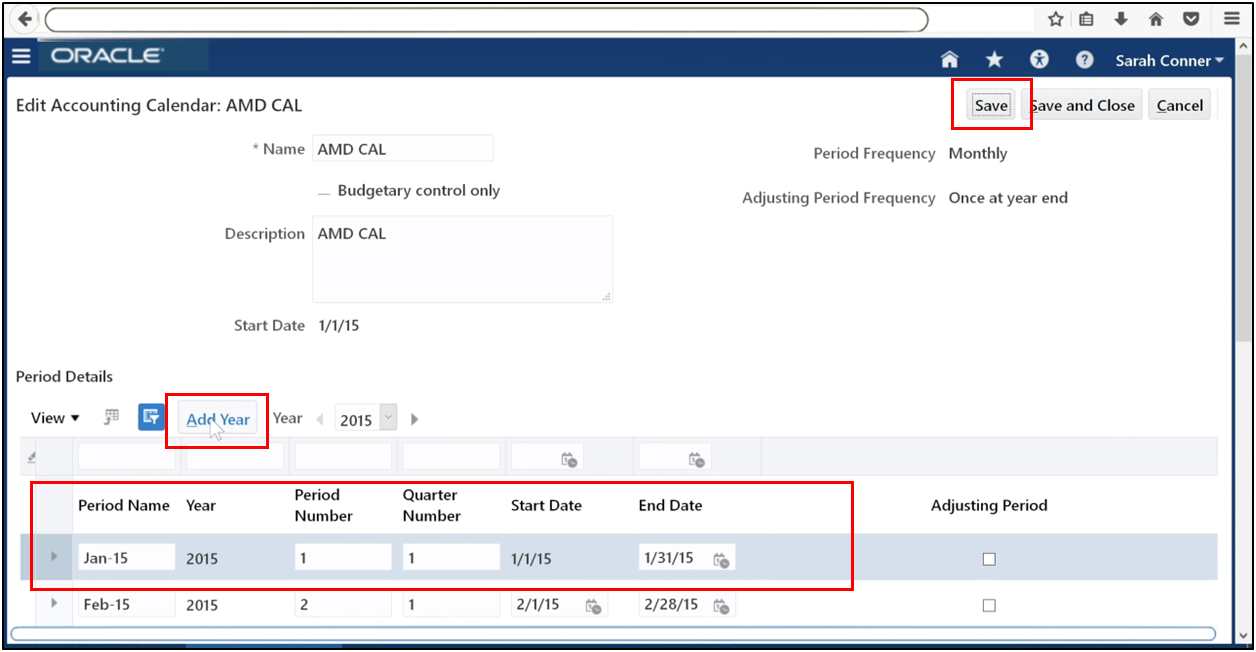Click the Add Year link
The width and height of the screenshot is (1256, 652).
coord(216,418)
